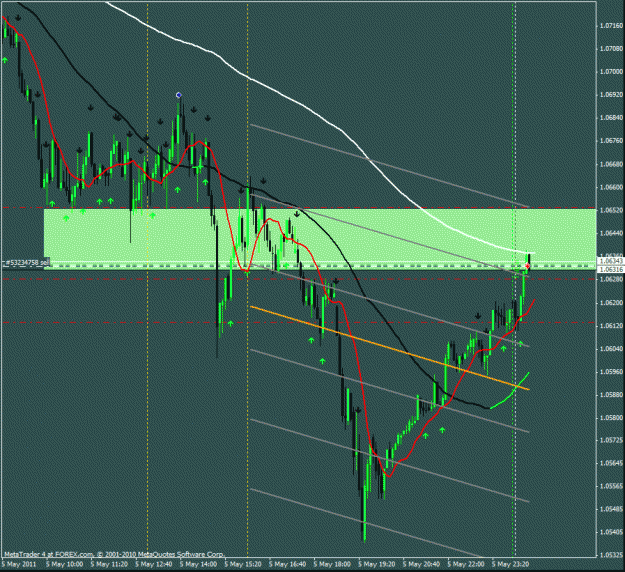The width and height of the screenshot is (625, 572).
Task: Click the red sell entry marker on last candle
Action: [527, 266]
